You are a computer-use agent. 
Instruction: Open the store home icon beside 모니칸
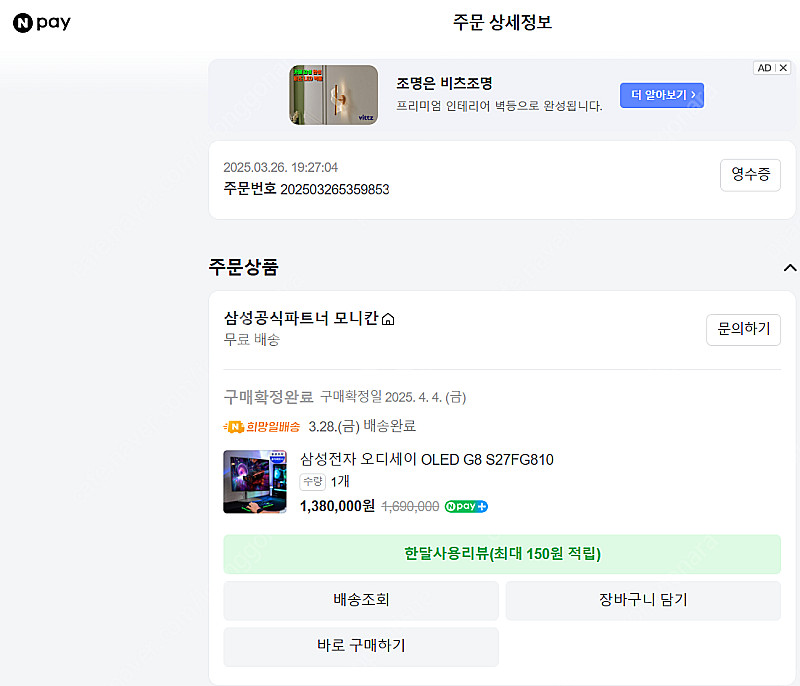tap(388, 319)
